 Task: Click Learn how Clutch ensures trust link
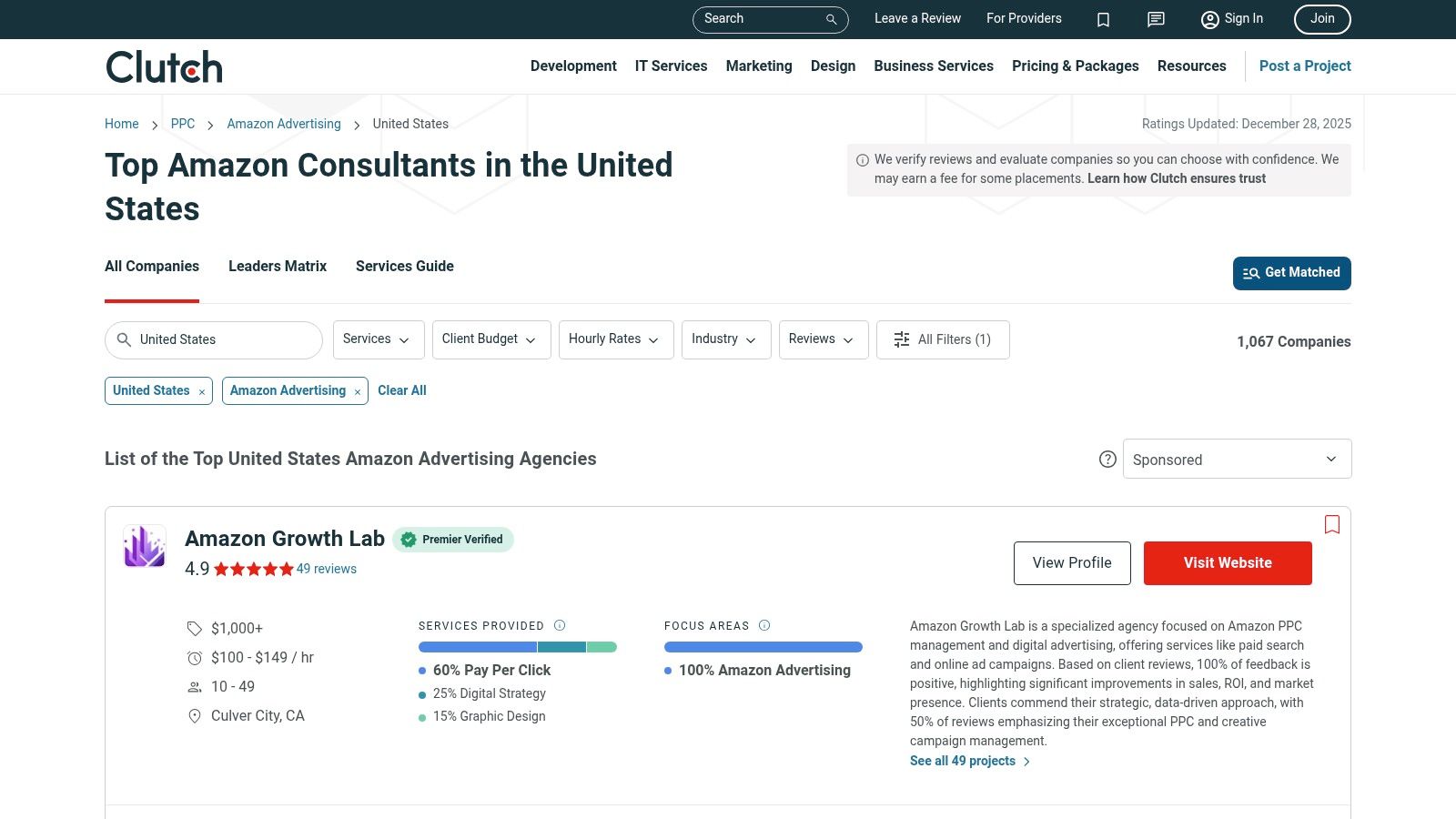(x=1177, y=179)
